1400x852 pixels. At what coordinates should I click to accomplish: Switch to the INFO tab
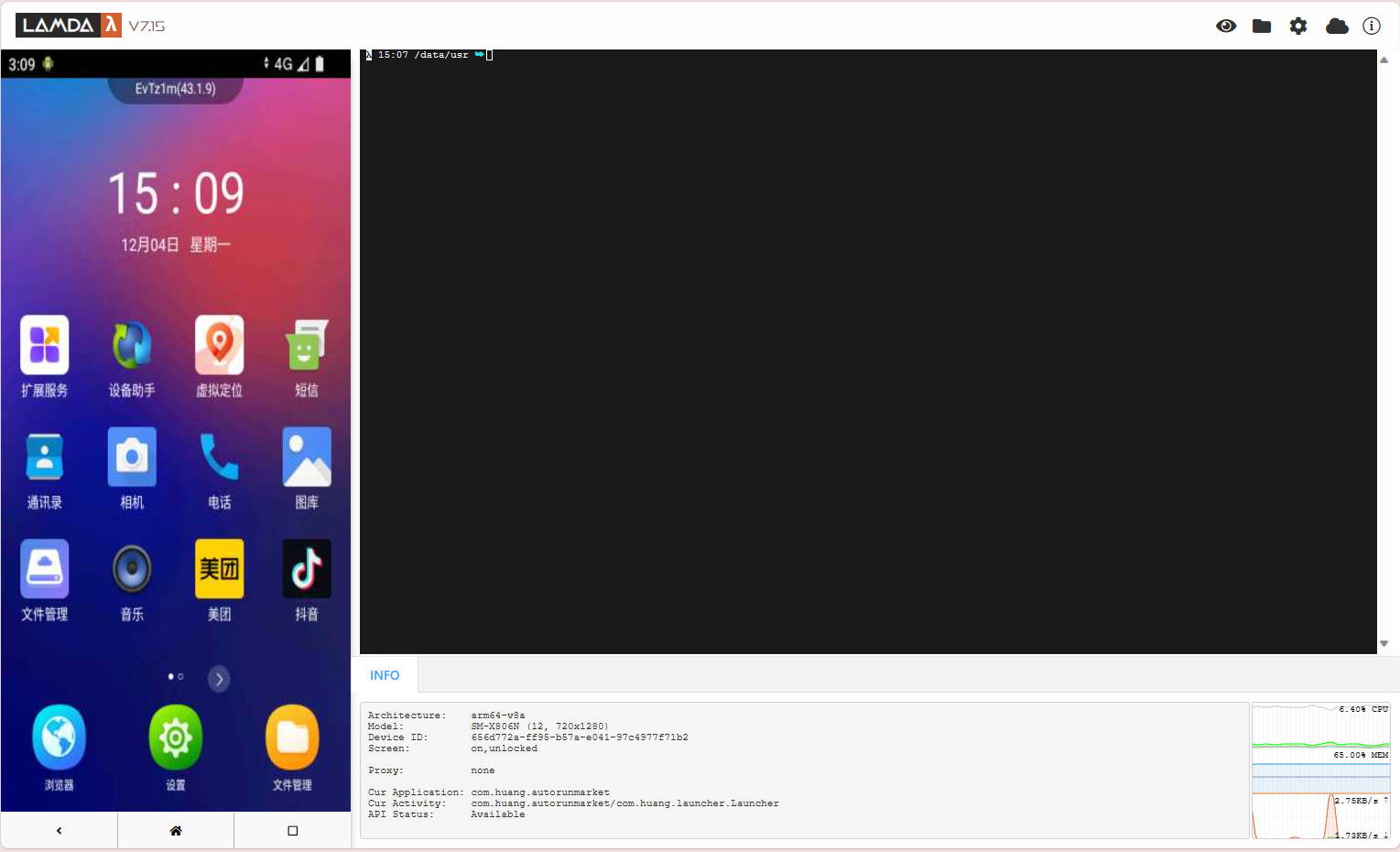[385, 675]
